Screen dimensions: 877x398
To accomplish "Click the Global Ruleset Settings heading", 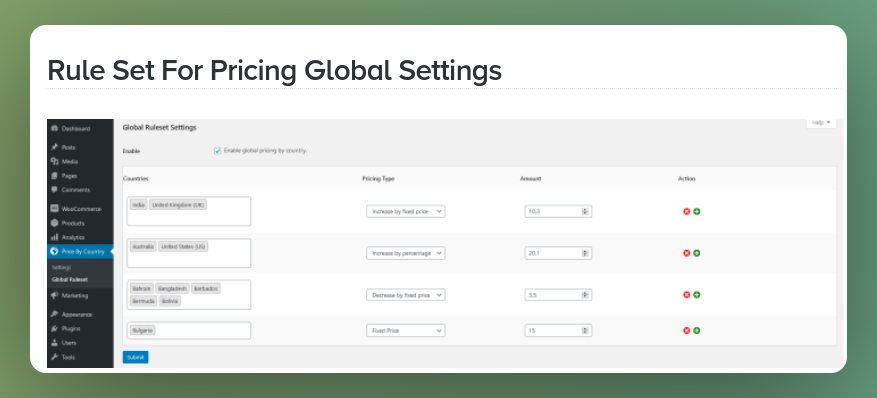I will pos(159,127).
